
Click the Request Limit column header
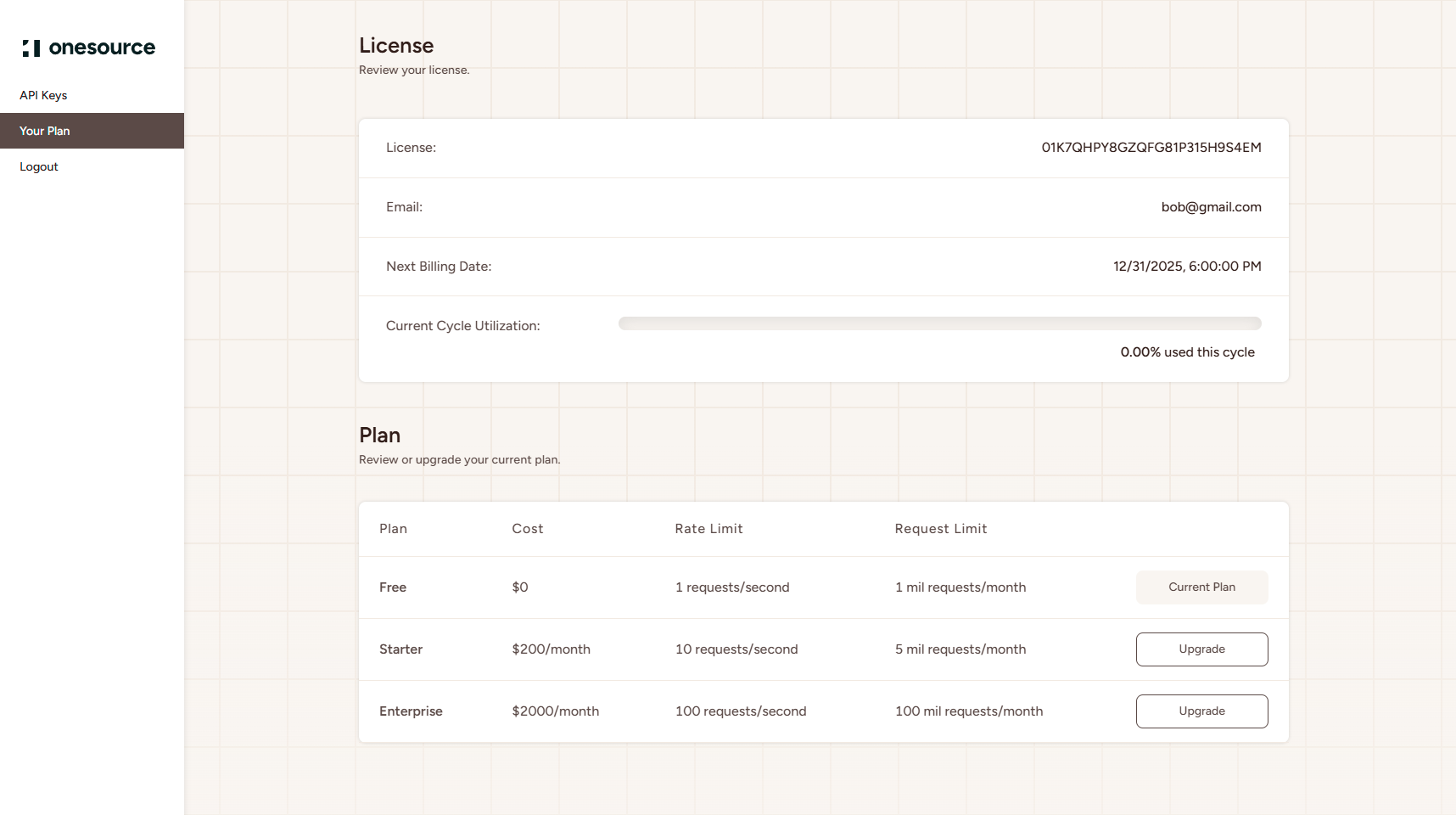(x=940, y=528)
